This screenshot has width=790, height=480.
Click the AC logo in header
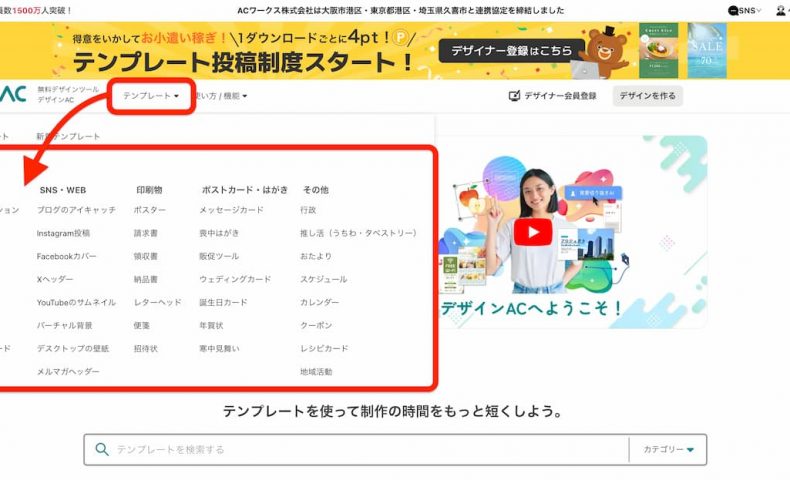click(14, 95)
